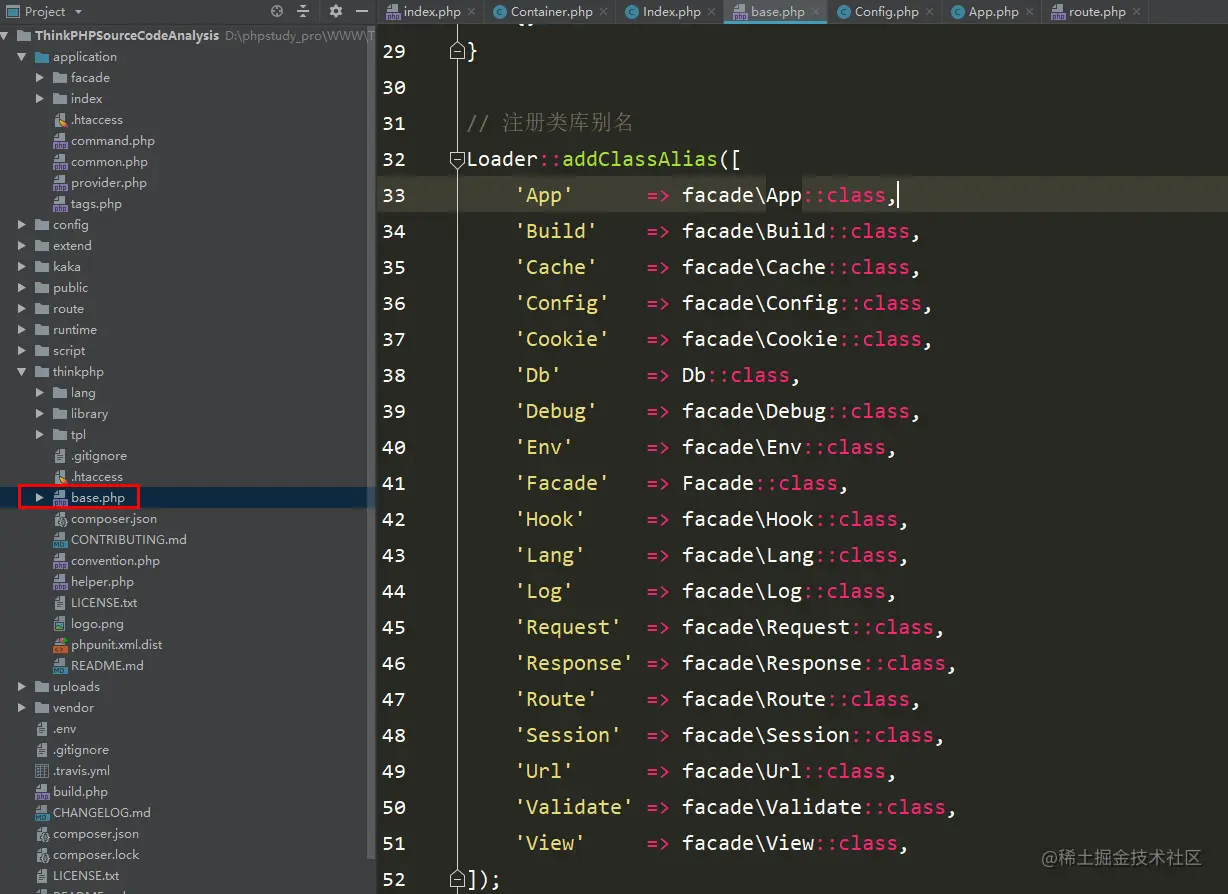The width and height of the screenshot is (1228, 894).
Task: Click the fold marker at line 32
Action: [457, 159]
